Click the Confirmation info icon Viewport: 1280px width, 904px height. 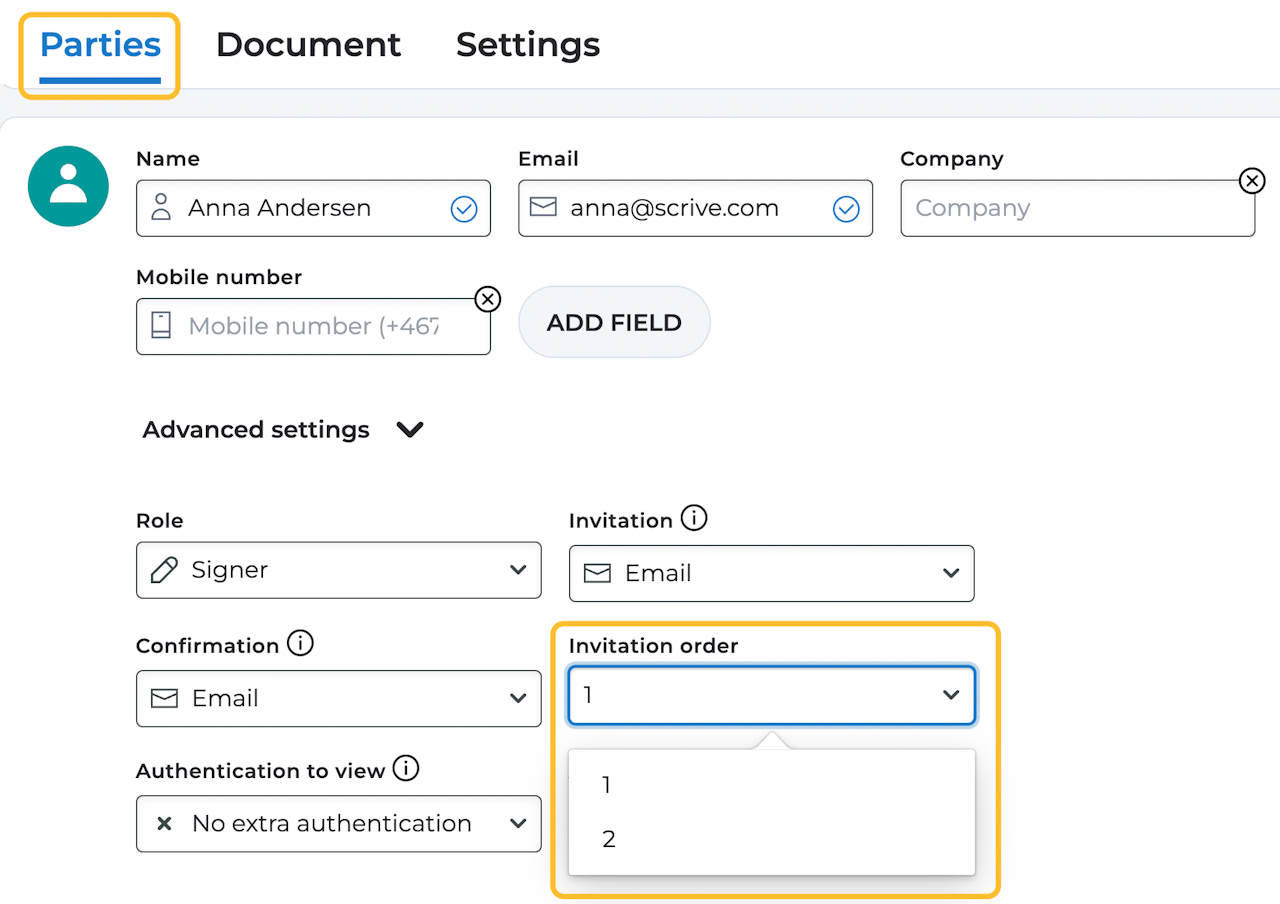tap(300, 644)
